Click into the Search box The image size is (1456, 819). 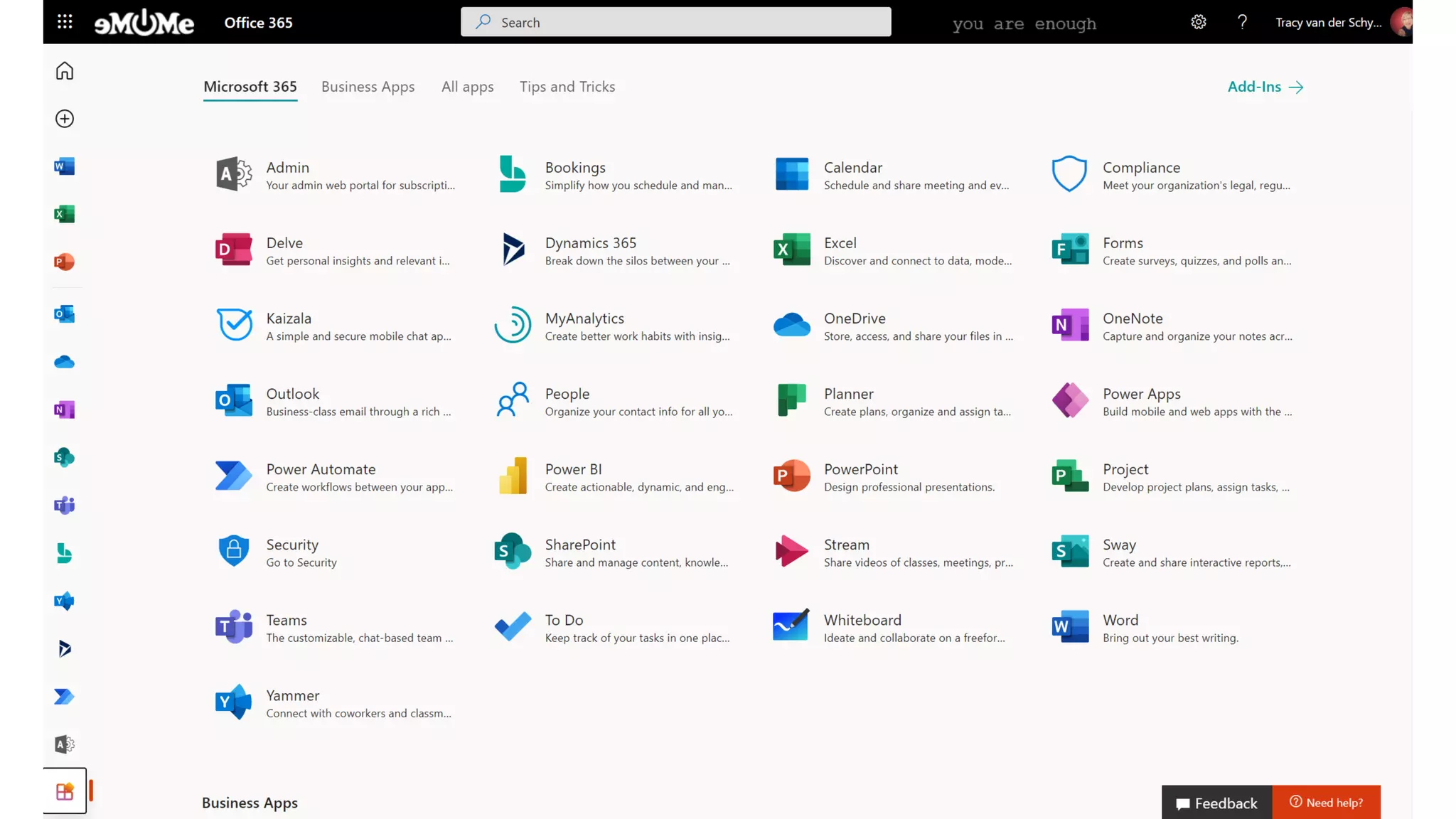click(x=675, y=22)
